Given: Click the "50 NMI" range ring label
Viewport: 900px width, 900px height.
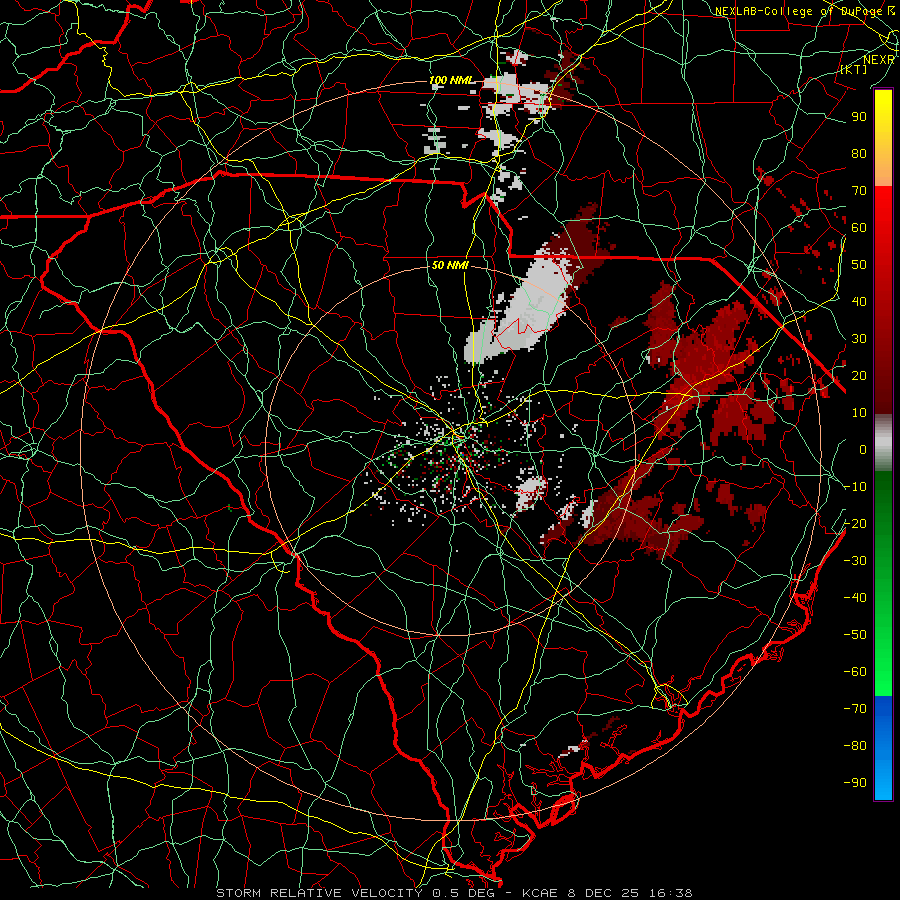Looking at the screenshot, I should [x=450, y=265].
